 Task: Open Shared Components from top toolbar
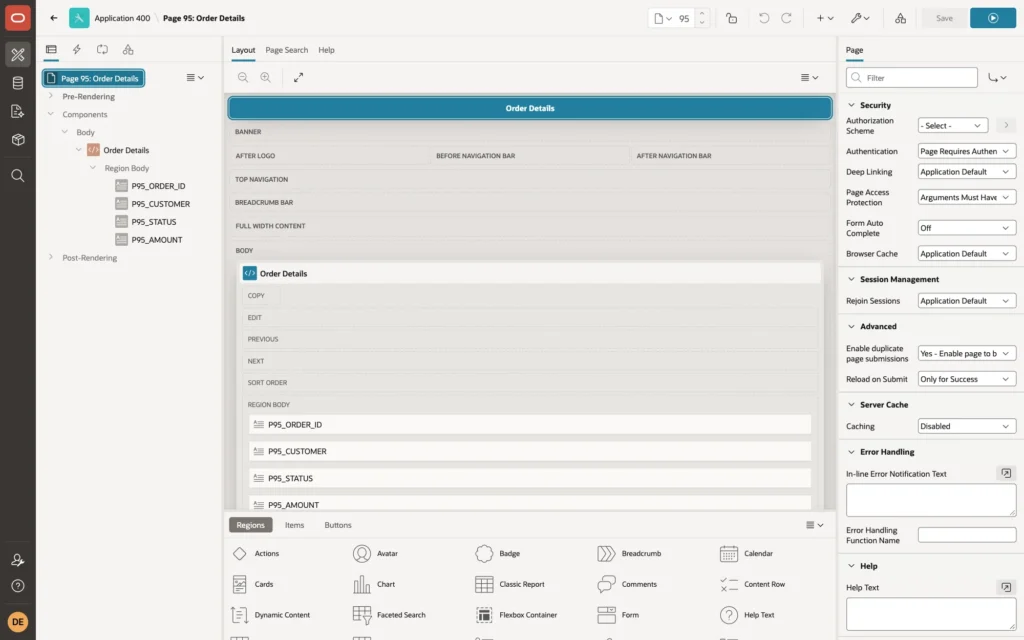901,18
